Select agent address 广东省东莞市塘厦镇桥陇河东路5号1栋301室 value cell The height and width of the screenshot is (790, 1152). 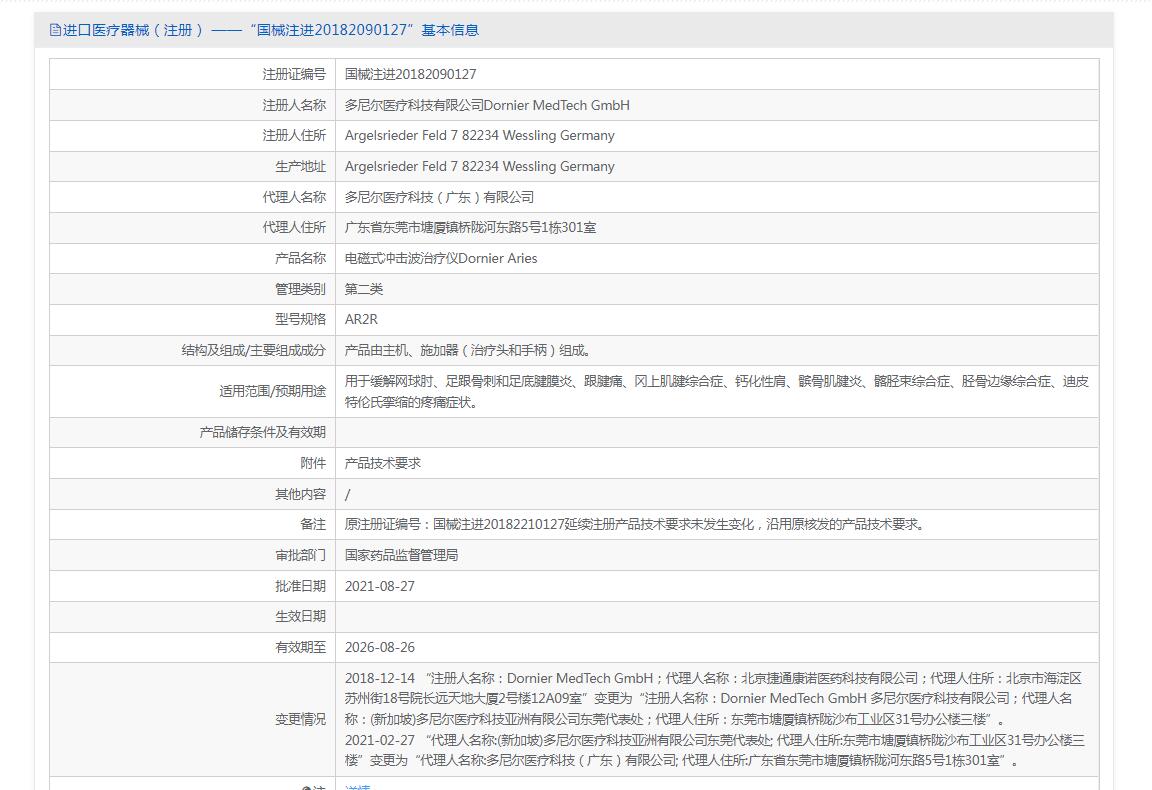click(x=470, y=227)
